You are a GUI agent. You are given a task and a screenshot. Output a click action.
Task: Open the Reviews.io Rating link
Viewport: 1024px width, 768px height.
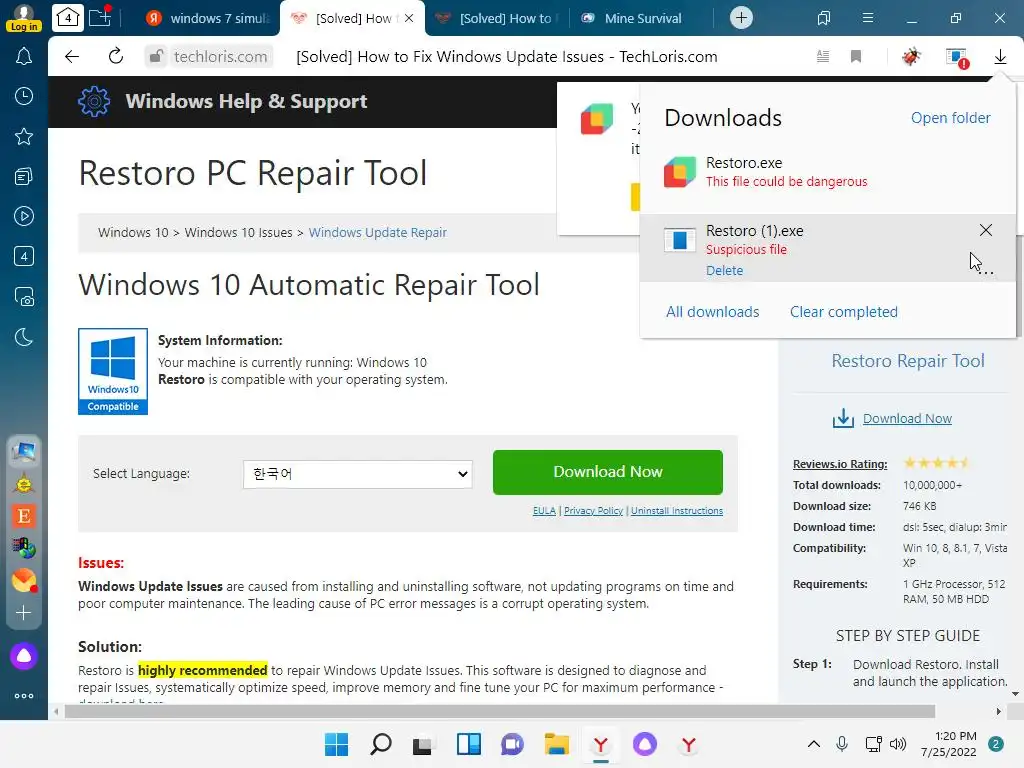[x=840, y=464]
